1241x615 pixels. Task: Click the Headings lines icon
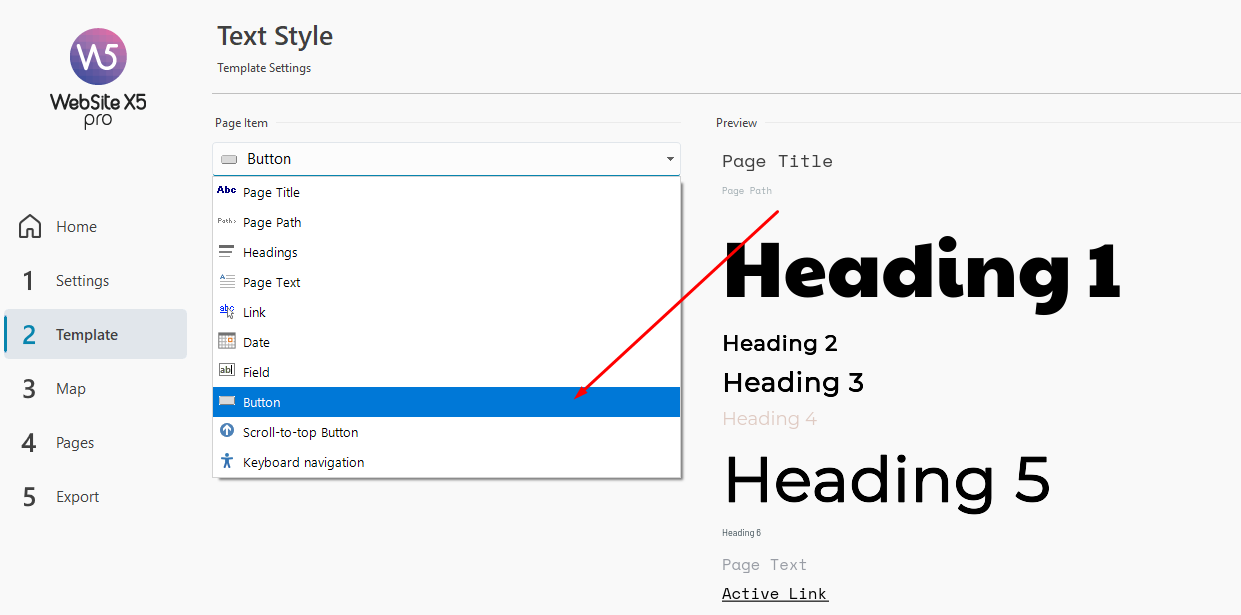(227, 252)
